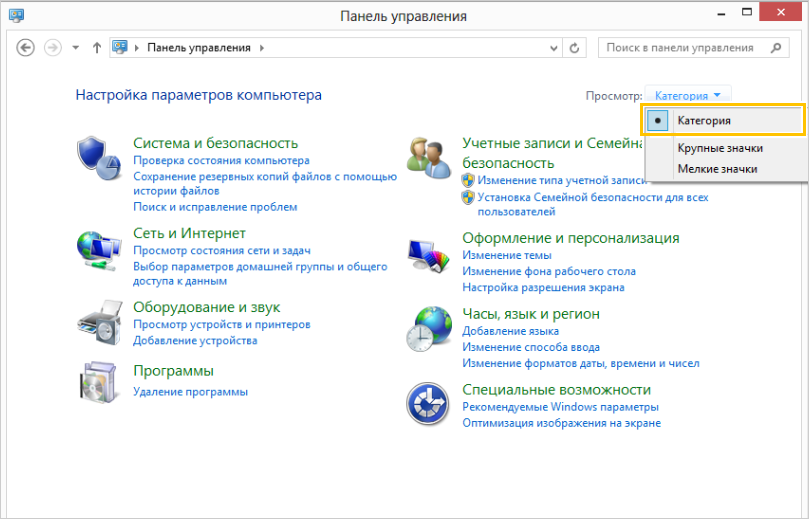Open the Удаление программы link
Image resolution: width=809 pixels, height=519 pixels.
pyautogui.click(x=190, y=392)
